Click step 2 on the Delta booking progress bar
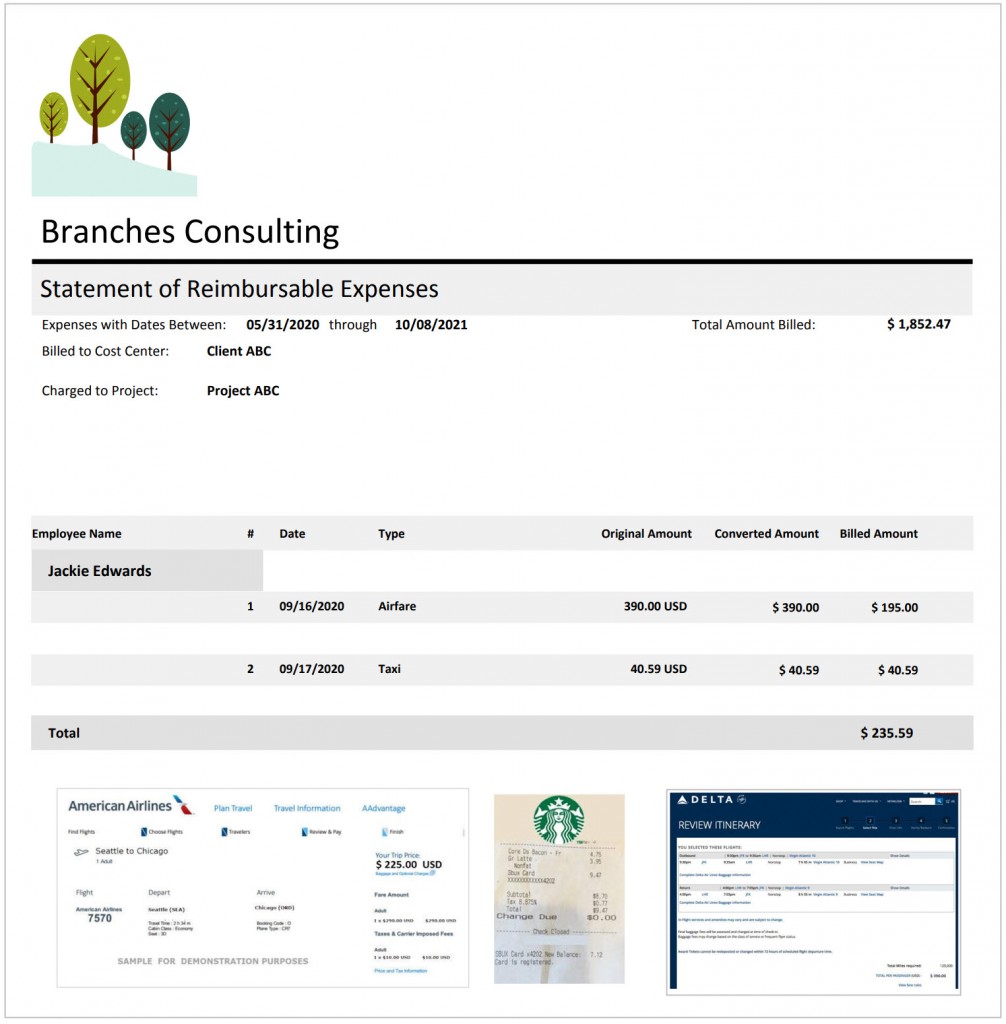Viewport: 1006px width, 1024px height. click(x=869, y=820)
